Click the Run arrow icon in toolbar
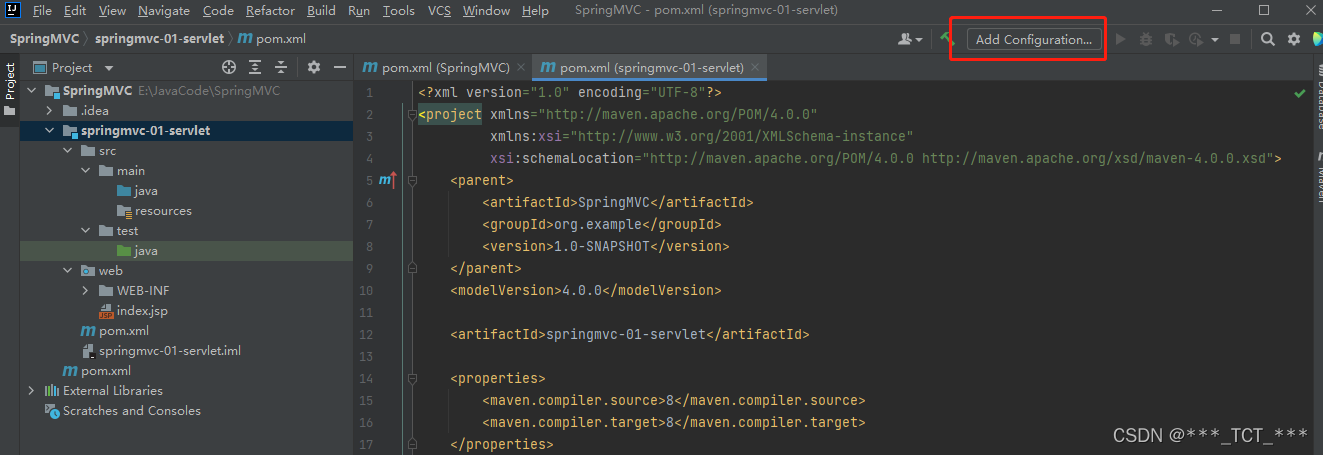This screenshot has width=1323, height=455. point(1121,39)
